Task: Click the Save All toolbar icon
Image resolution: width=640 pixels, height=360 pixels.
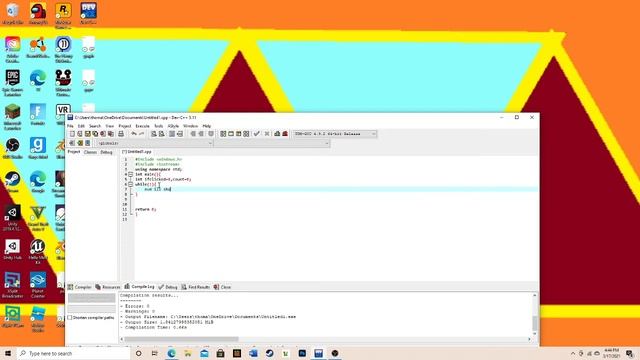Action: point(95,134)
